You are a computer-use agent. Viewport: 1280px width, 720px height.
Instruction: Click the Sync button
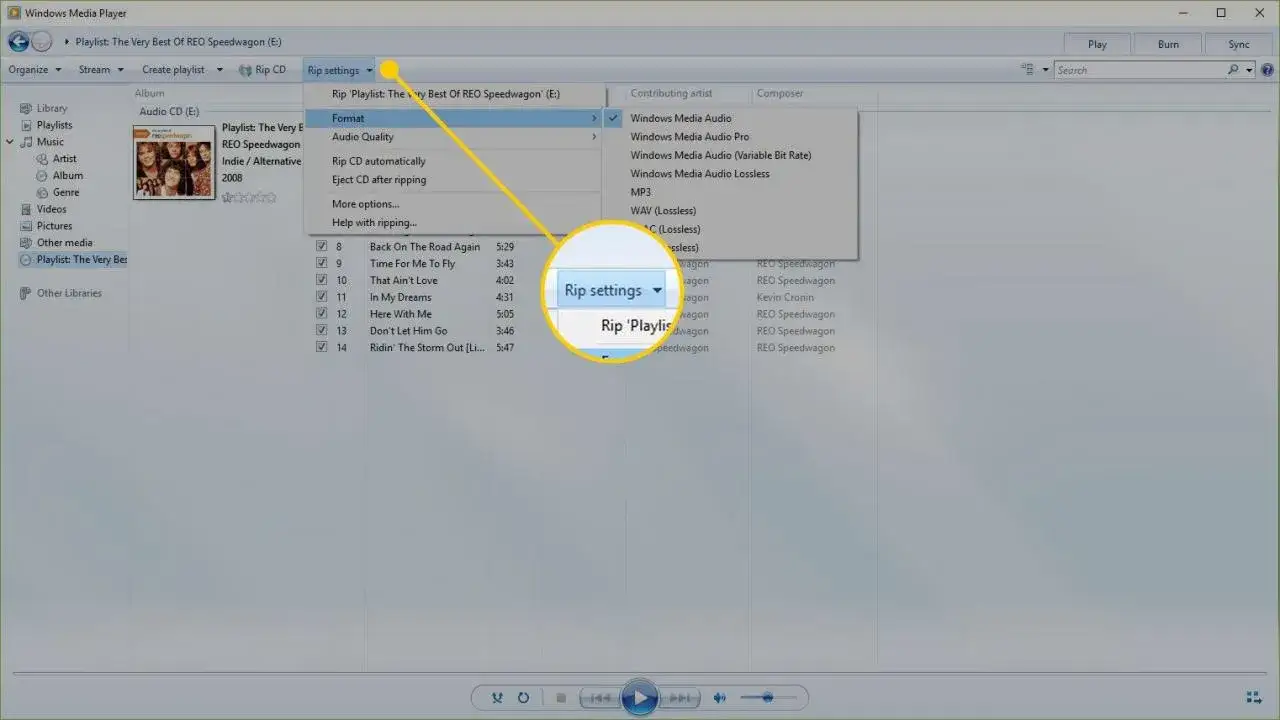[x=1238, y=44]
